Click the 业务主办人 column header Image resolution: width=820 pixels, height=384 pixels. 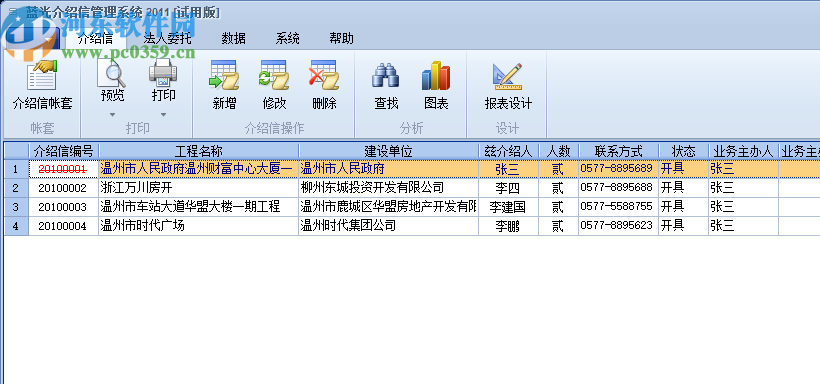[x=743, y=151]
